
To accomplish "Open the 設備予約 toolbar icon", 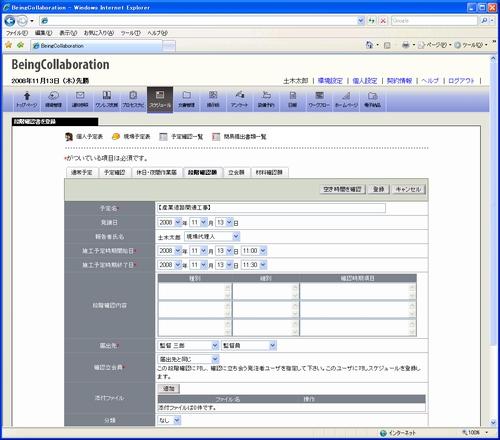I will tap(266, 99).
